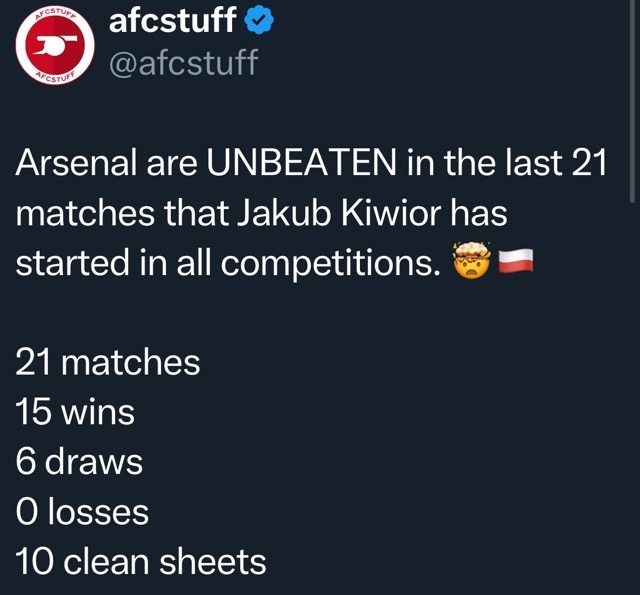Click the '21 matches' stat line
Screen dimensions: 640x595
108,361
